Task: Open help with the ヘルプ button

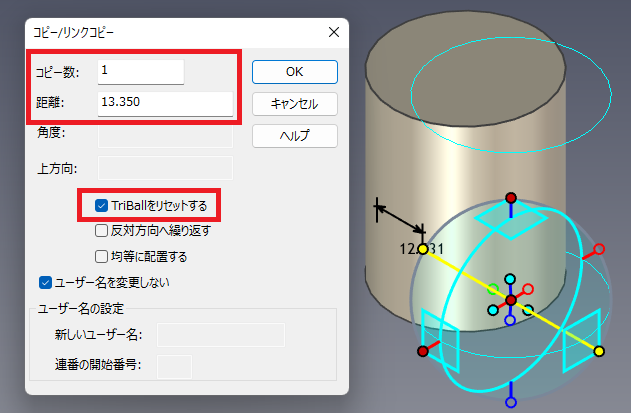Action: pos(294,135)
